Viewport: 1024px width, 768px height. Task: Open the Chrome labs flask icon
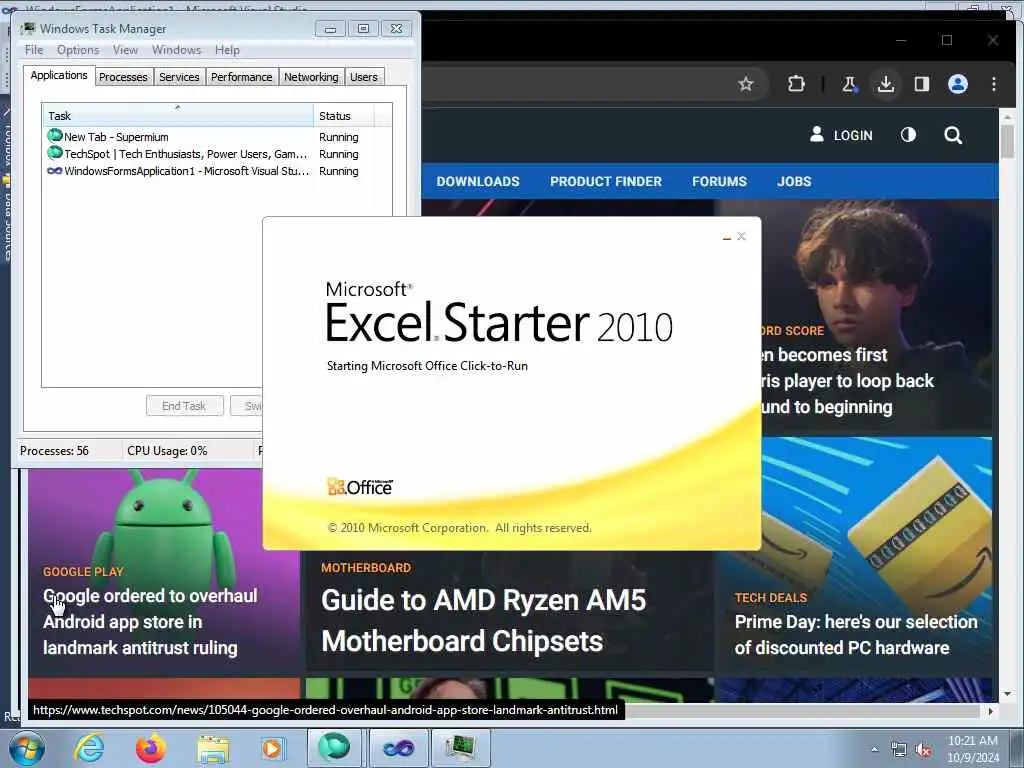click(849, 84)
